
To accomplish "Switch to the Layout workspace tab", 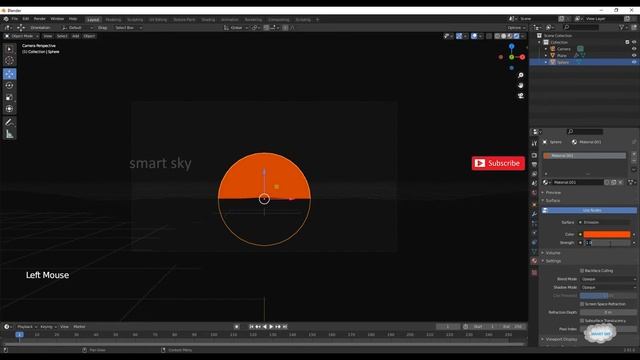I will 93,20.
